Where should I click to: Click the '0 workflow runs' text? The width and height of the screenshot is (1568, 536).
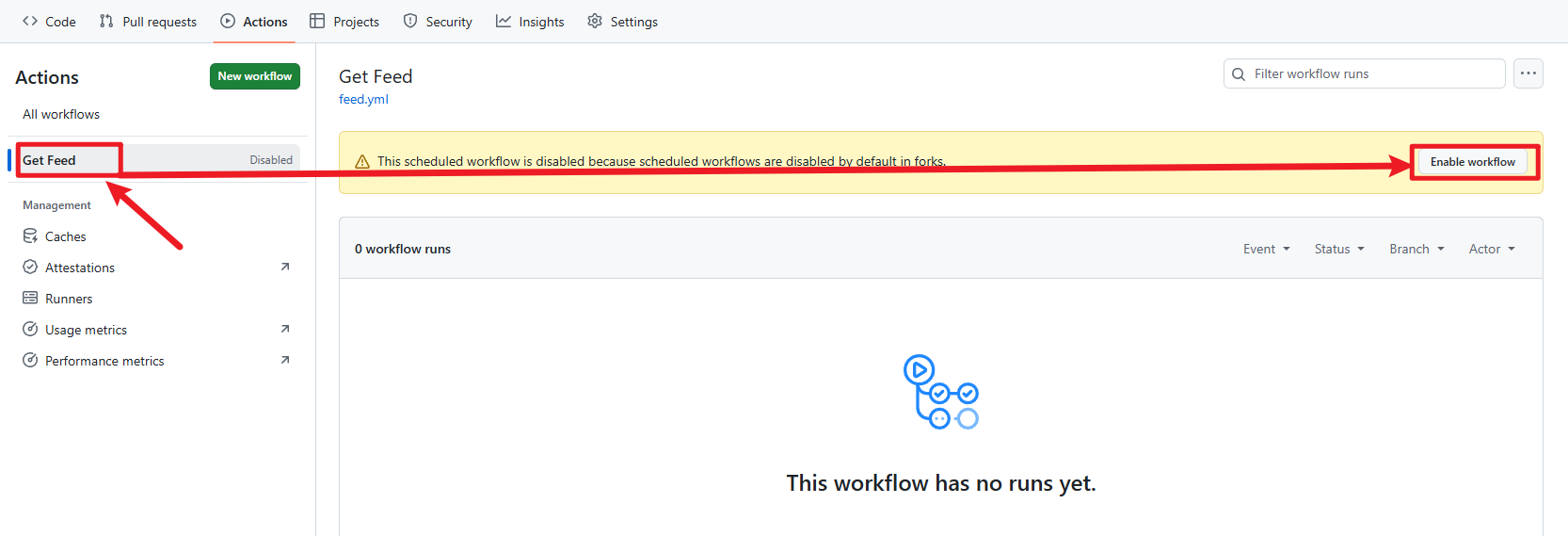(x=403, y=249)
